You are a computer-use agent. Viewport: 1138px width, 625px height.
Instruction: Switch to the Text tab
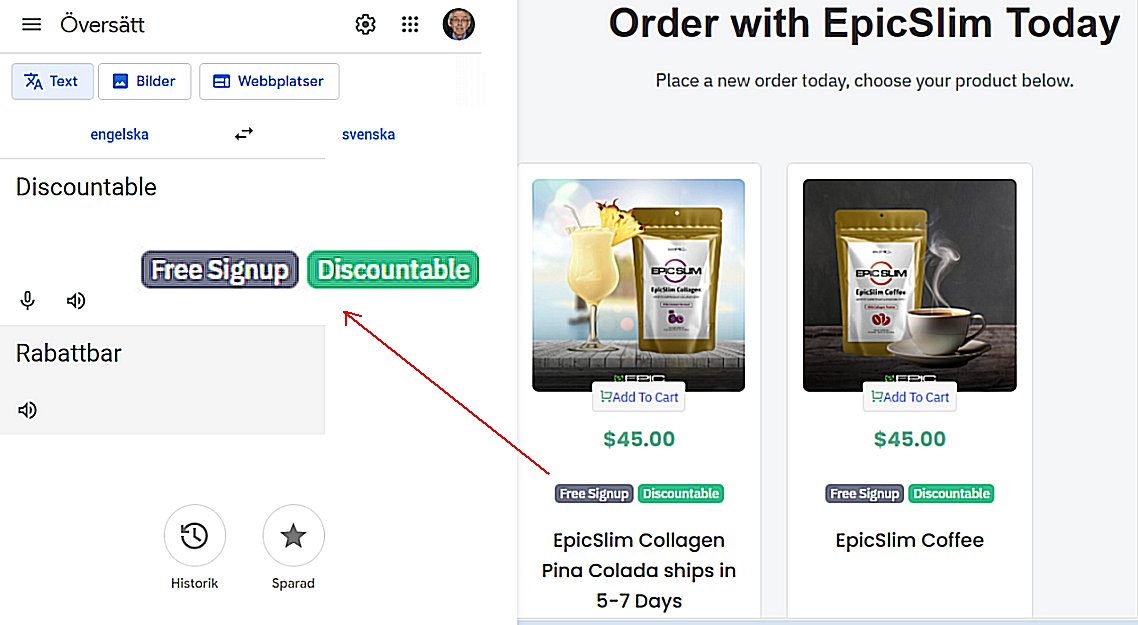tap(52, 81)
